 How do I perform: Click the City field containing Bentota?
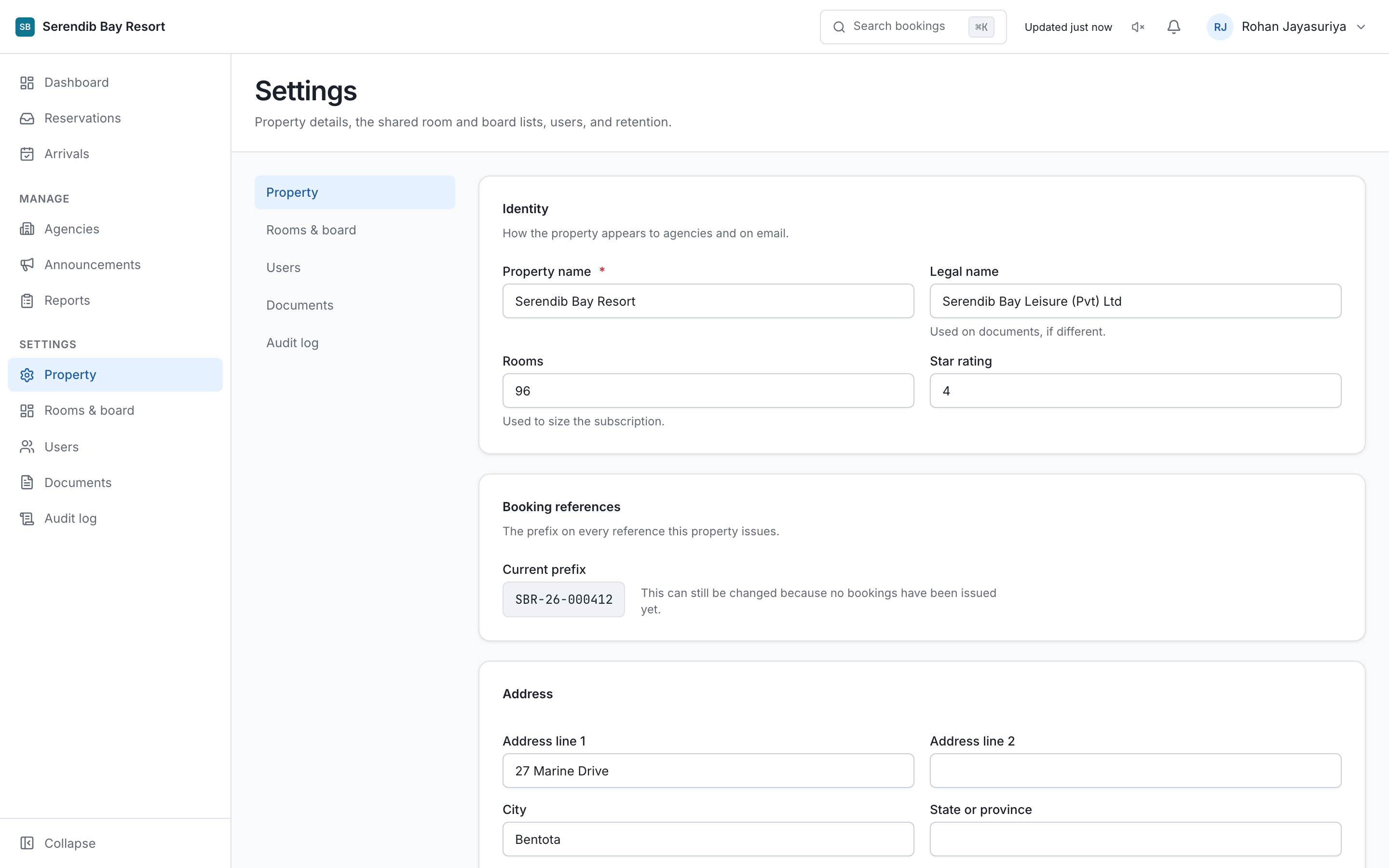708,839
